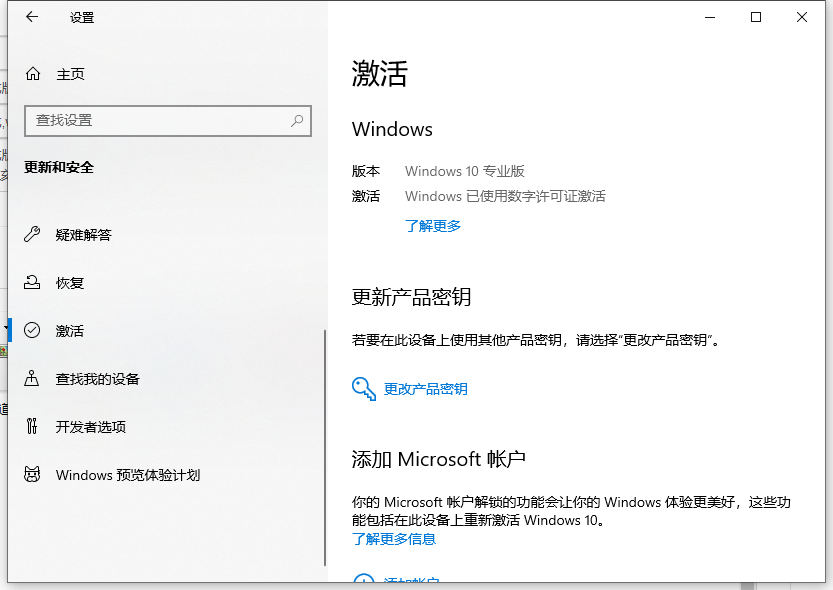
Task: Click the 疑难解答 wrench icon
Action: tap(32, 234)
